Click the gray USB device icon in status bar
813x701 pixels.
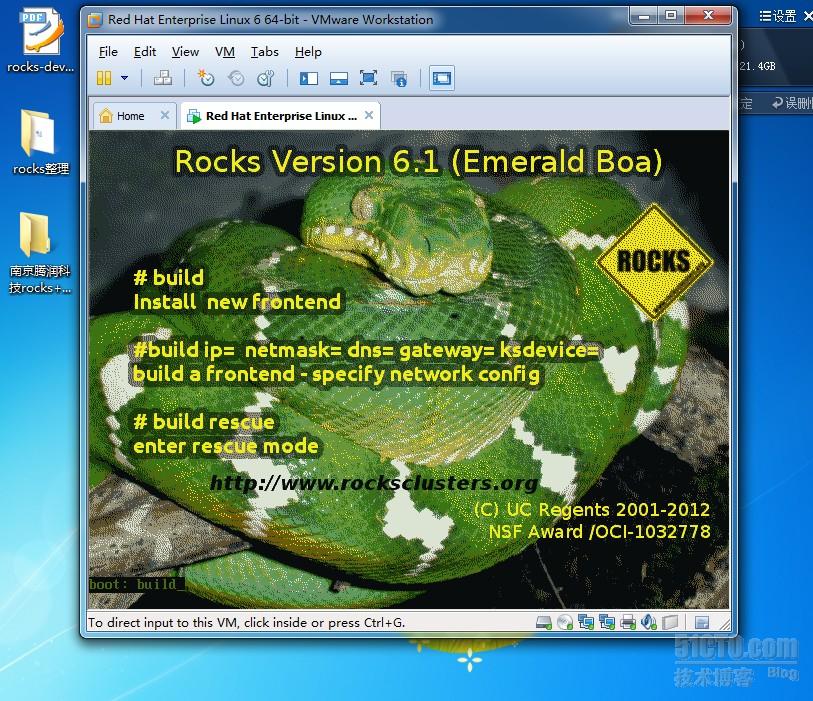point(670,622)
